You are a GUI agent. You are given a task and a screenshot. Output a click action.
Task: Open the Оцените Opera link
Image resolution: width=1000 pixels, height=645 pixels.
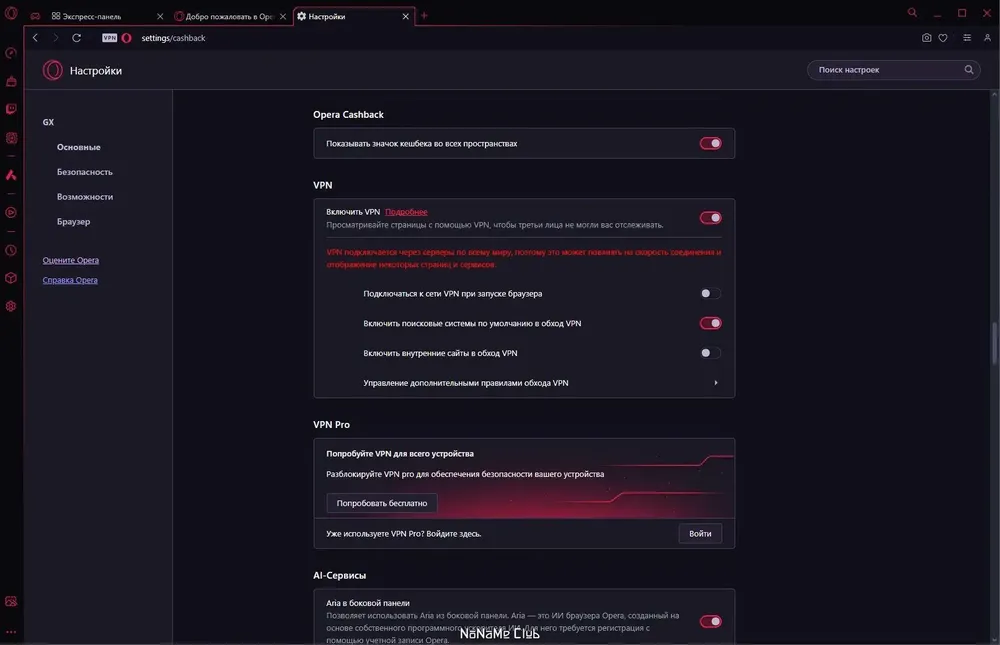click(71, 260)
